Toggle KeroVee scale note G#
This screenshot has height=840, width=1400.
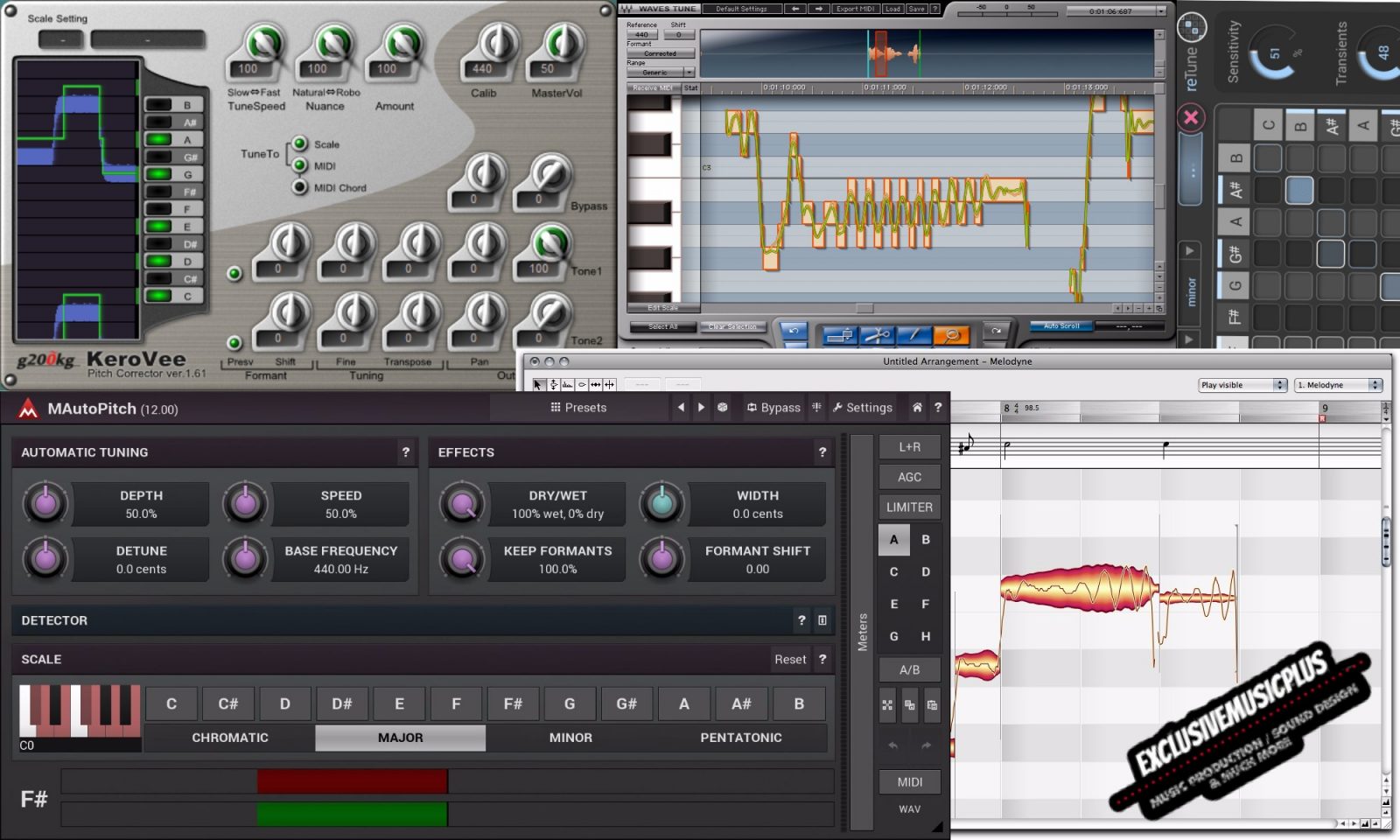(174, 157)
